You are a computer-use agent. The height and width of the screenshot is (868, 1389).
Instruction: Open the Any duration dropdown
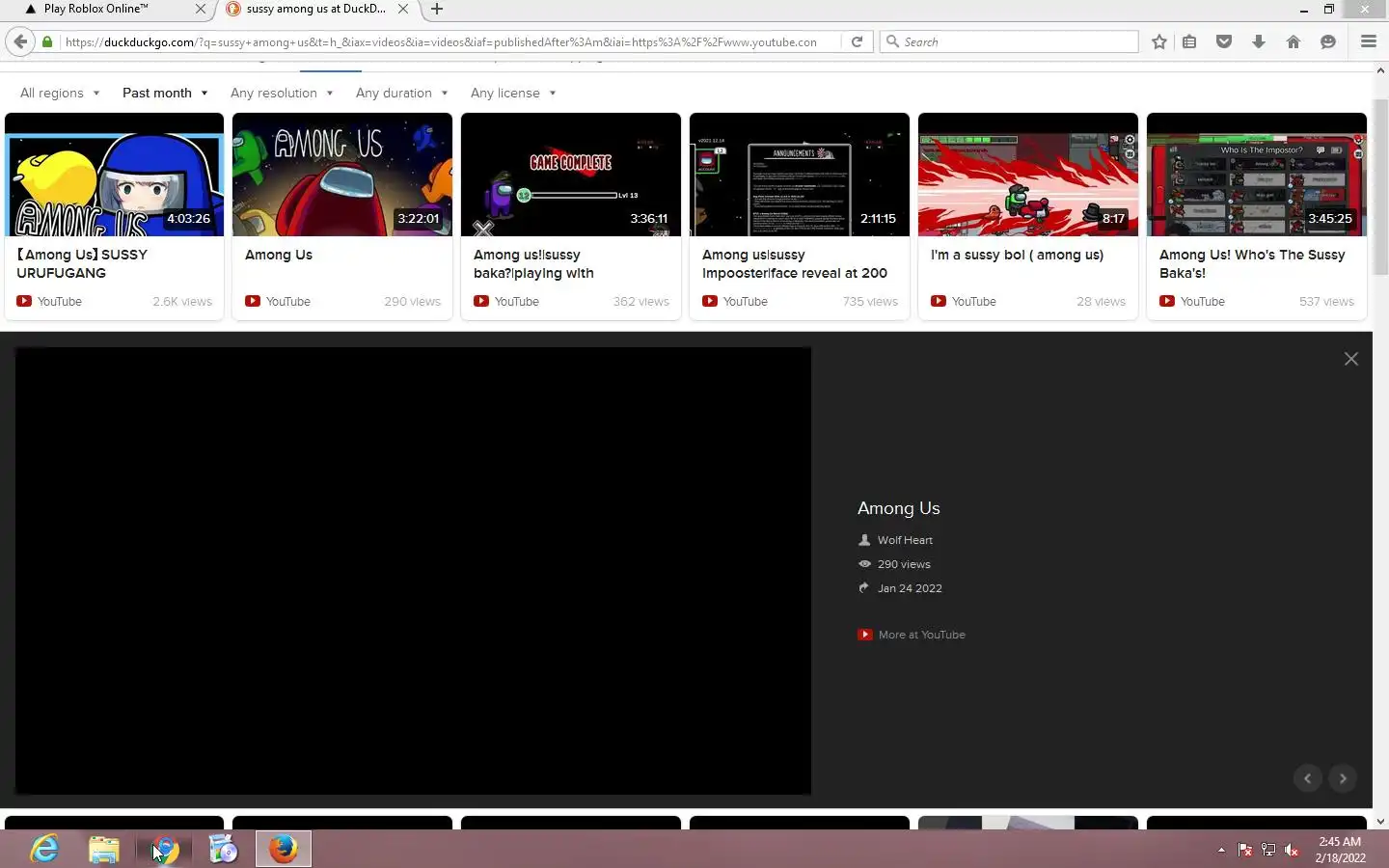tap(401, 93)
